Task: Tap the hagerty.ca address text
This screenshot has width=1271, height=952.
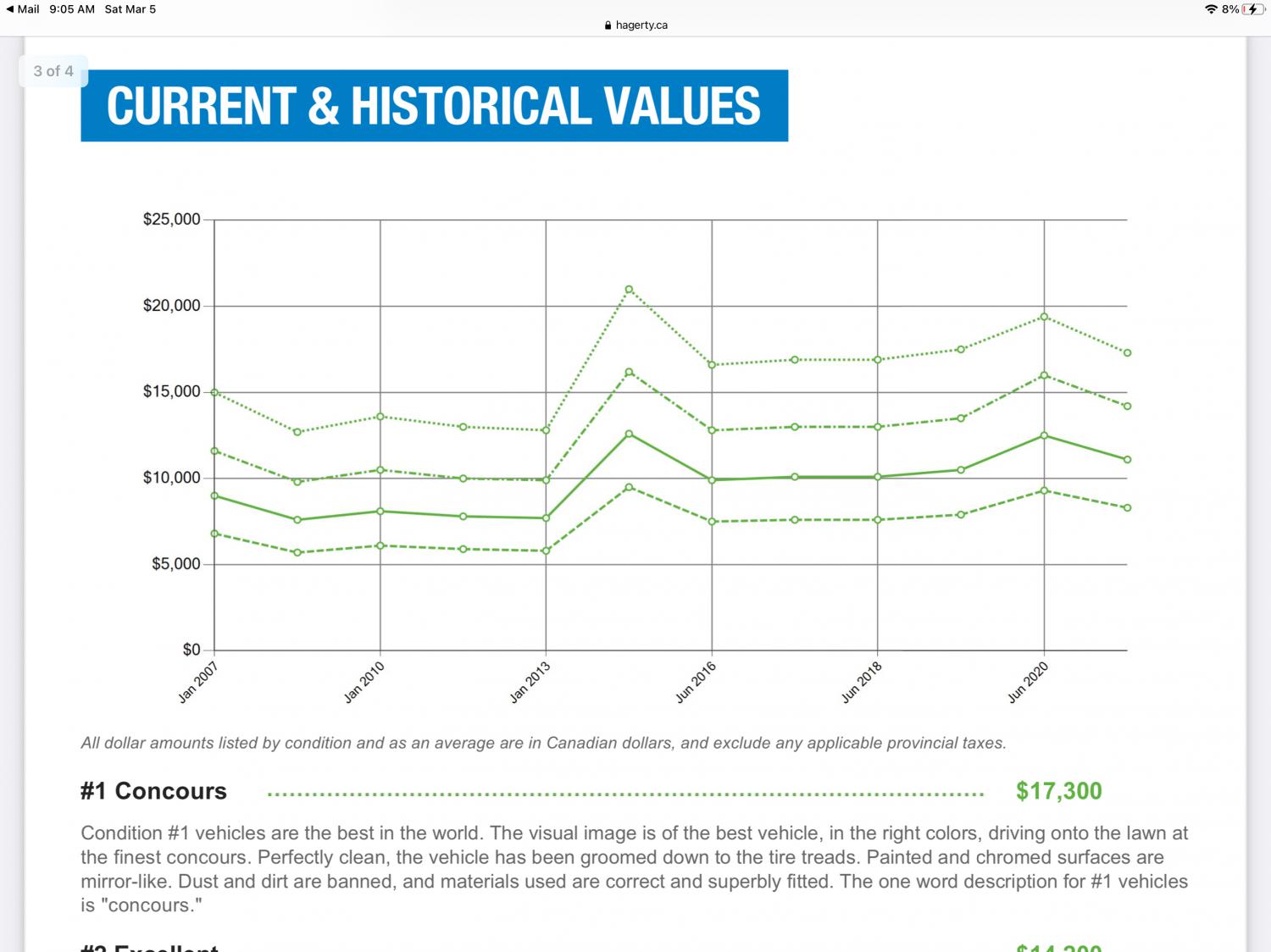Action: click(641, 25)
